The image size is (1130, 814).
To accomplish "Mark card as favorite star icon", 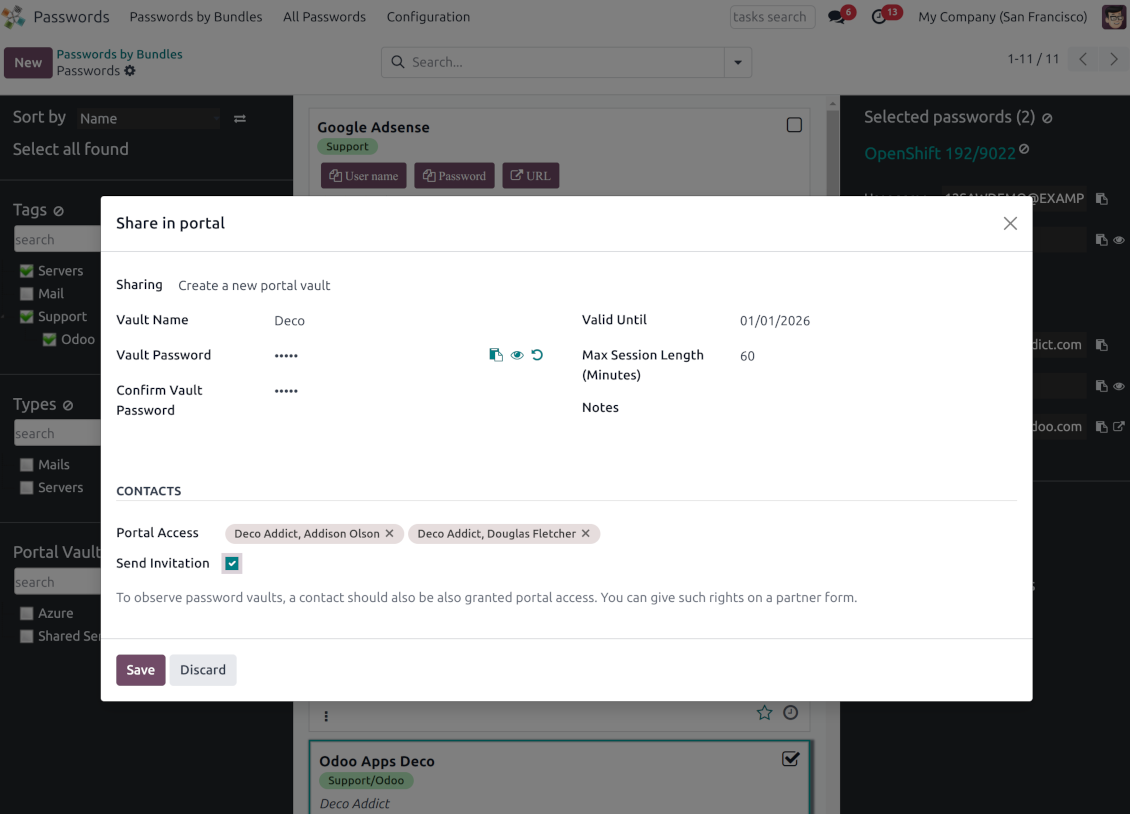I will point(765,713).
